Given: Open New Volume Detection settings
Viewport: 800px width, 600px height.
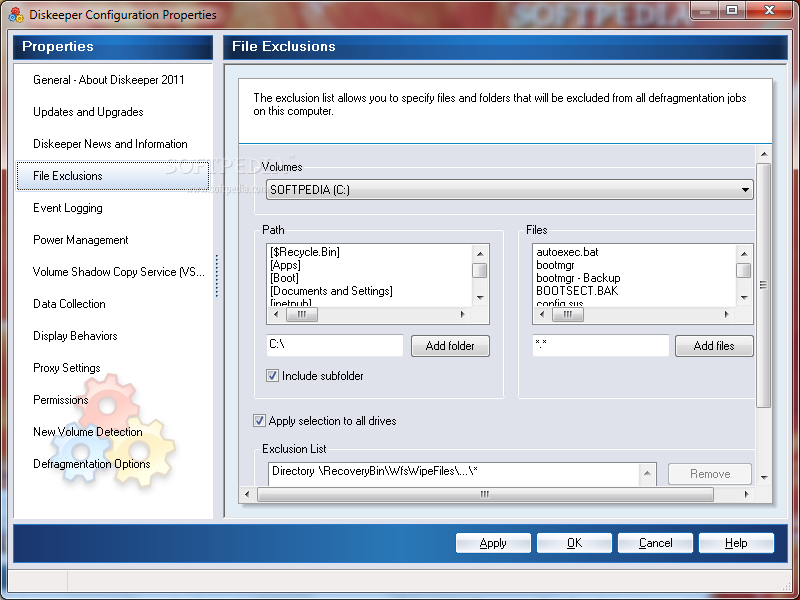Looking at the screenshot, I should 88,432.
